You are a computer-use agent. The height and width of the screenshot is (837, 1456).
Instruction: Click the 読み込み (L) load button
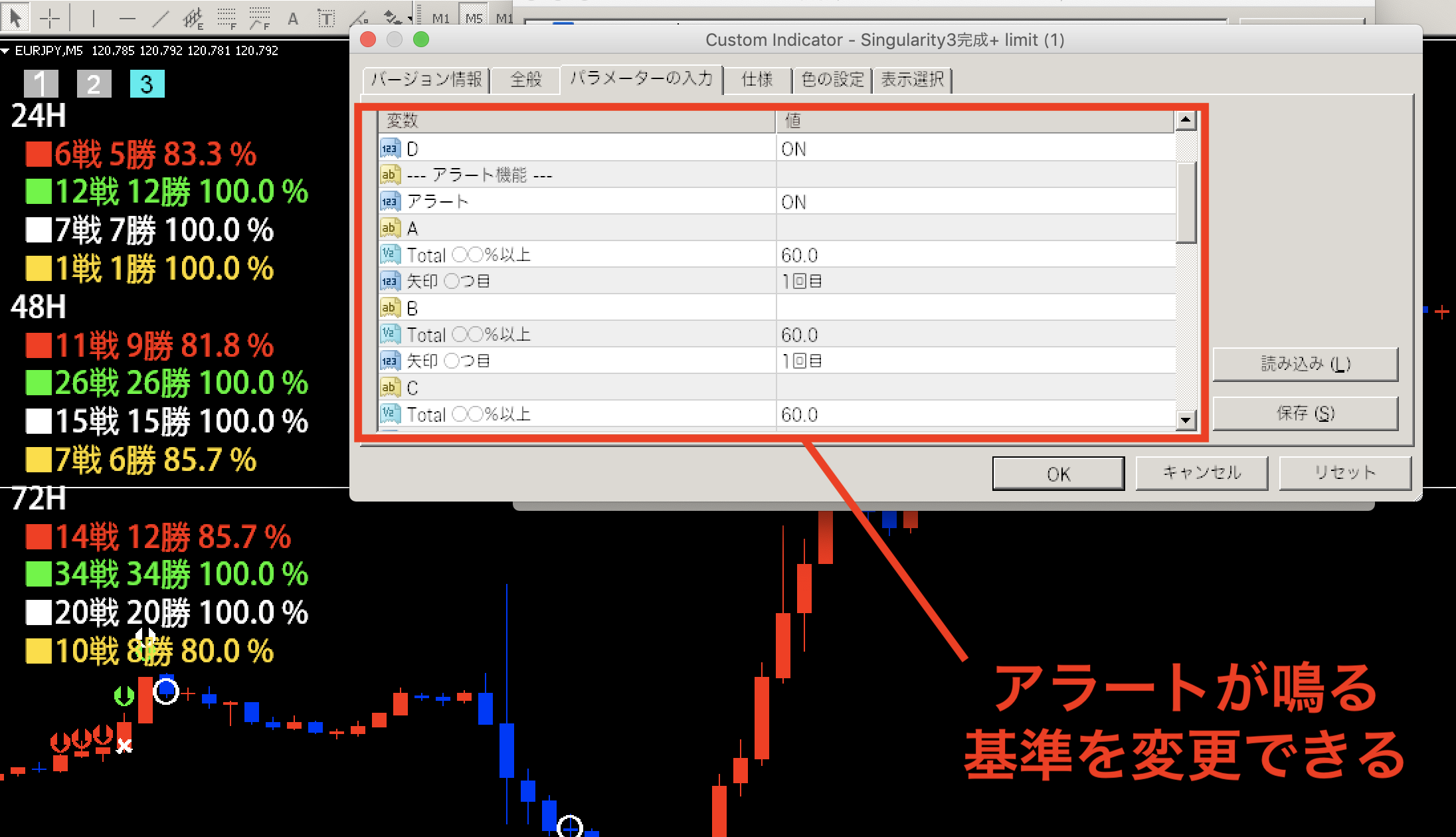pos(1305,364)
